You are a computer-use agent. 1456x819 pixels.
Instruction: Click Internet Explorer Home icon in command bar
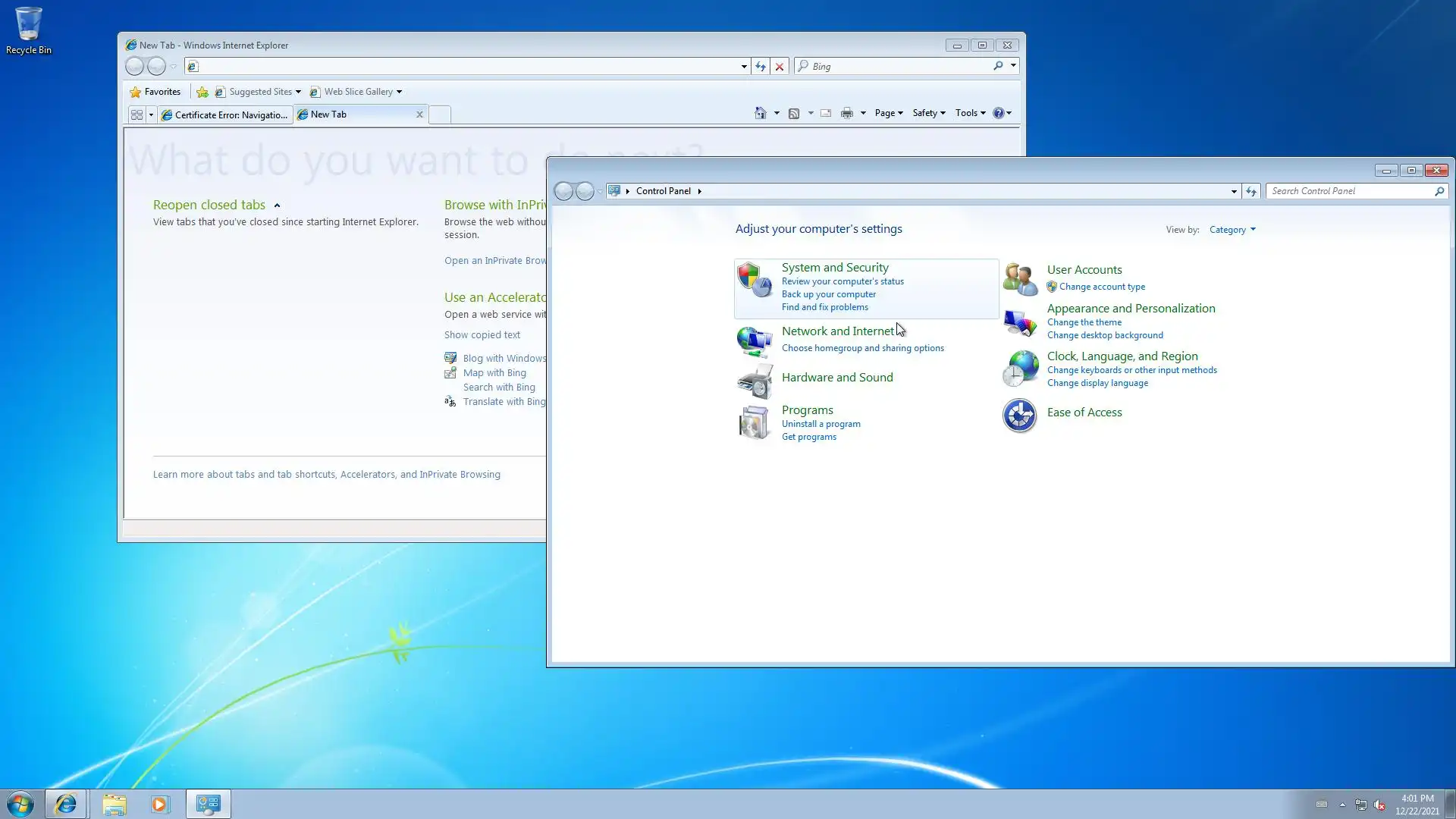click(760, 113)
